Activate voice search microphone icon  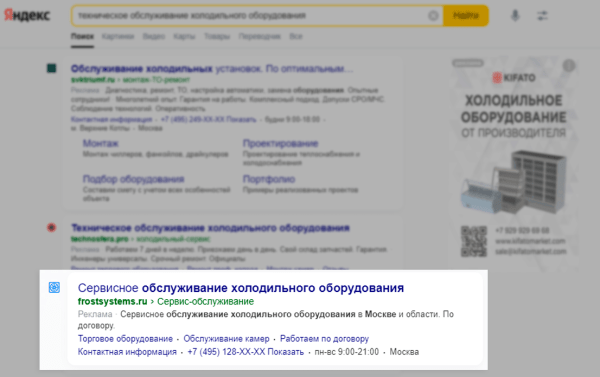point(515,16)
